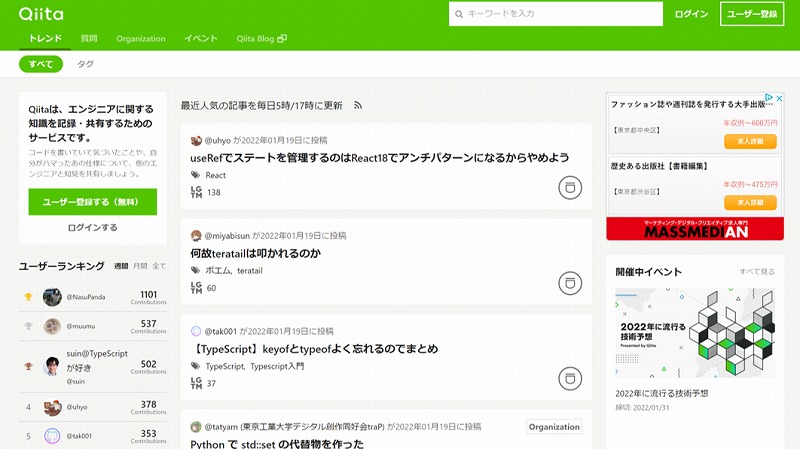Show 全て user ranking

(159, 266)
